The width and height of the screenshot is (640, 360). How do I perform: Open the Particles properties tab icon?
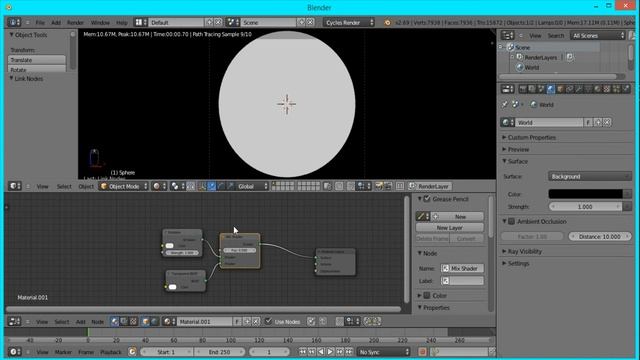click(x=616, y=89)
